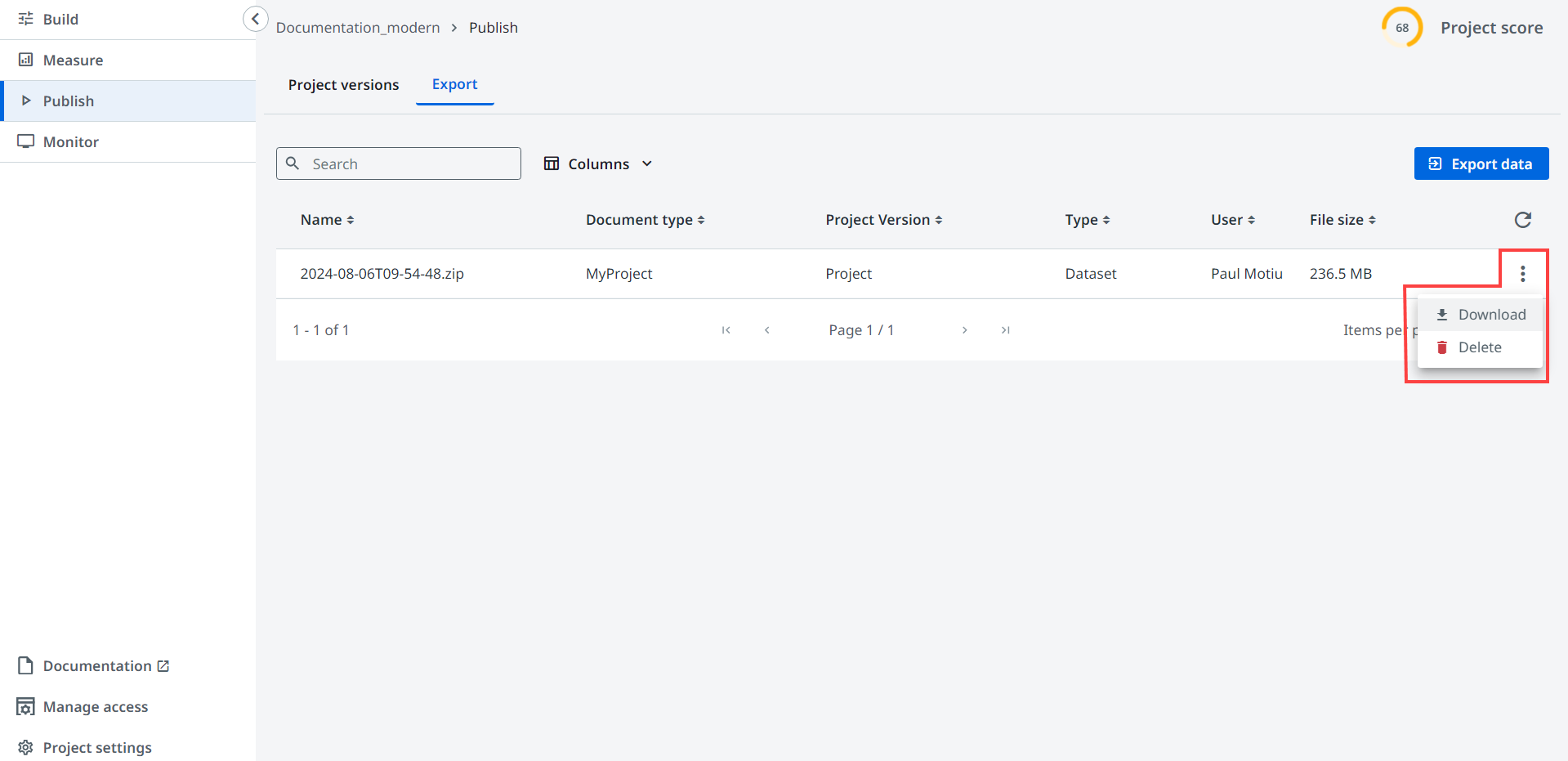Navigate to Documentation_modern breadcrumb
This screenshot has width=1568, height=761.
(358, 28)
